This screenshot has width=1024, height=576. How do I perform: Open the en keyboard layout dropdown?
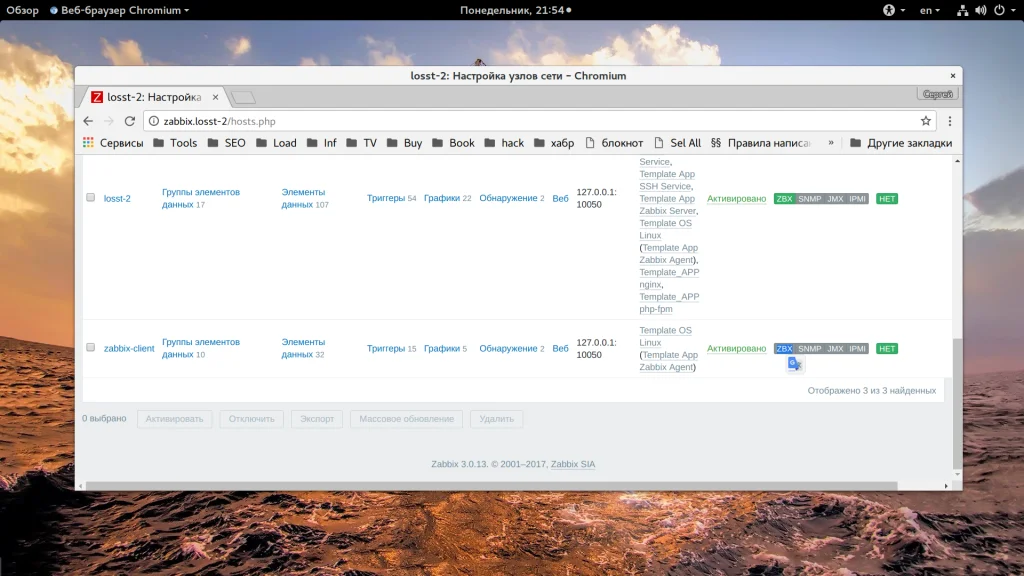930,10
